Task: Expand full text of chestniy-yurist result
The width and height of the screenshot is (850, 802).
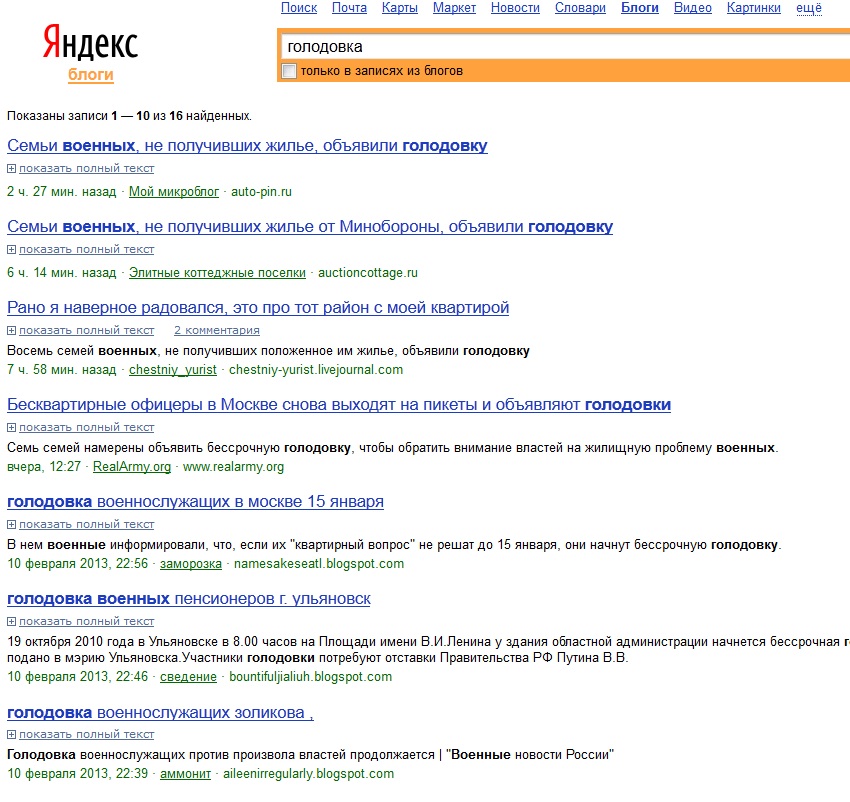Action: point(86,330)
